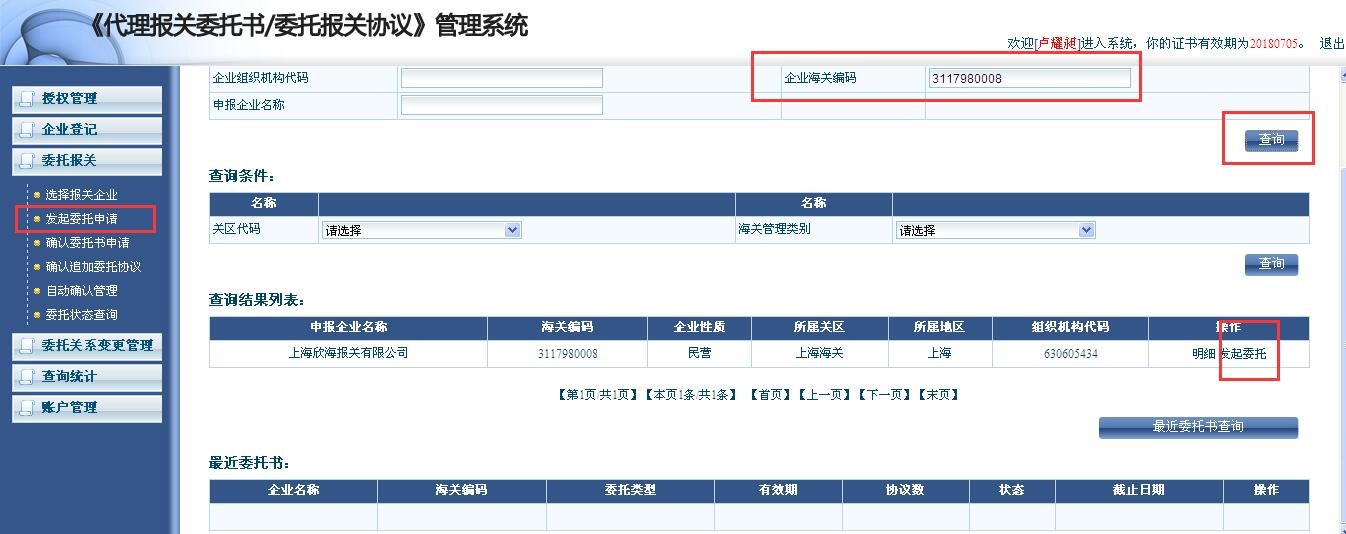This screenshot has width=1346, height=534.
Task: Open 自动确认管理 sidebar item
Action: pyautogui.click(x=81, y=291)
